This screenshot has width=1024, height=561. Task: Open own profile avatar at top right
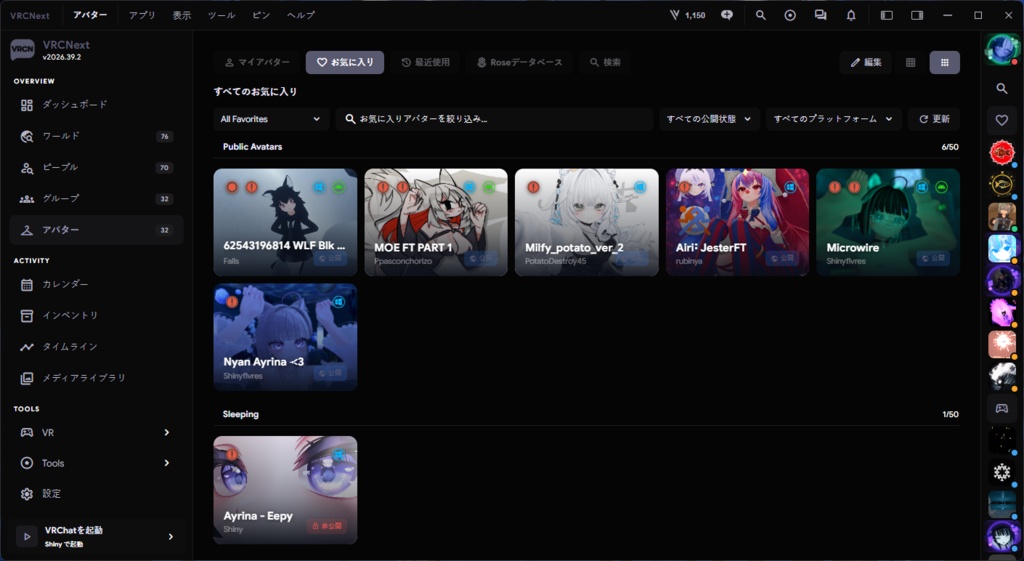1002,50
